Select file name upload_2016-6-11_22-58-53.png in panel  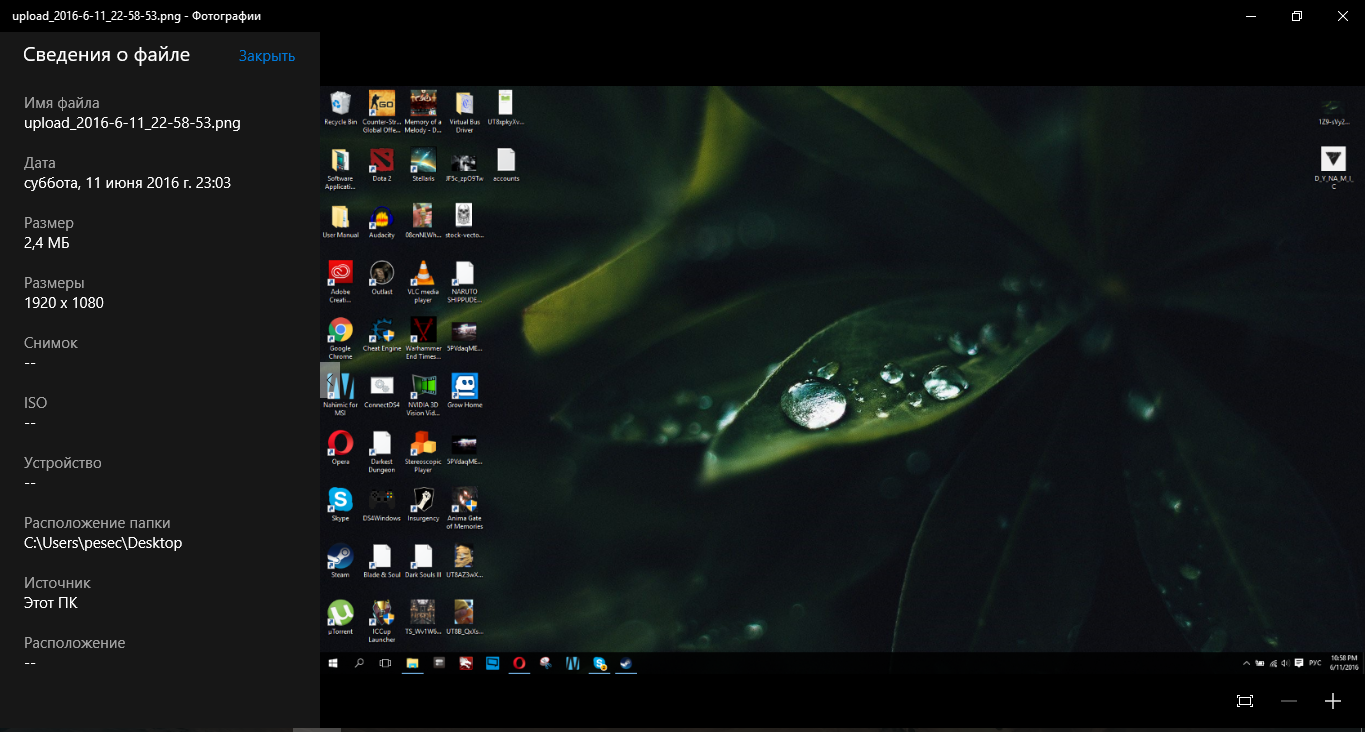(132, 123)
